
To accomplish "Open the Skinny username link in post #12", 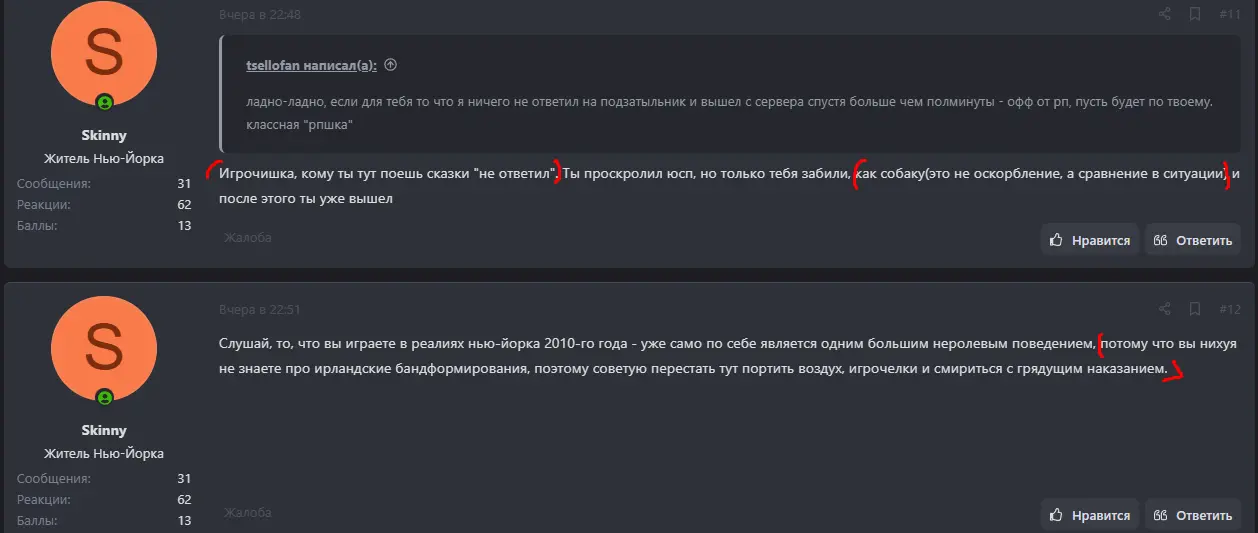I will coord(104,430).
